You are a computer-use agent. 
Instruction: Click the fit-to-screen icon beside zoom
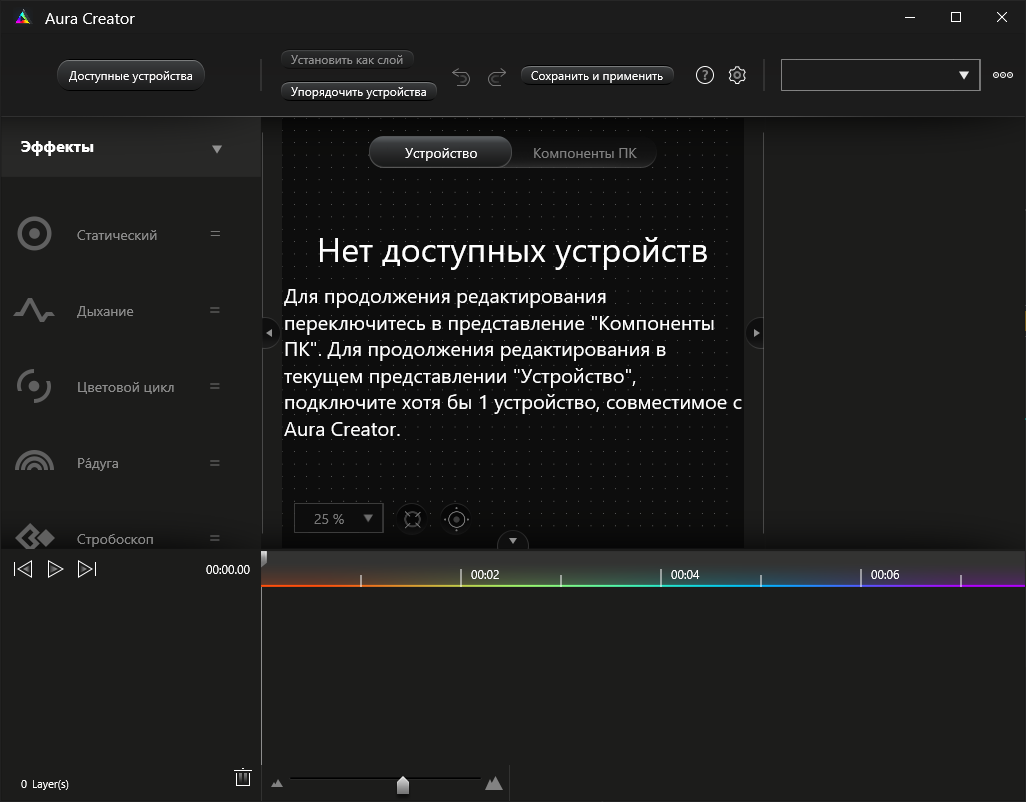pyautogui.click(x=411, y=518)
